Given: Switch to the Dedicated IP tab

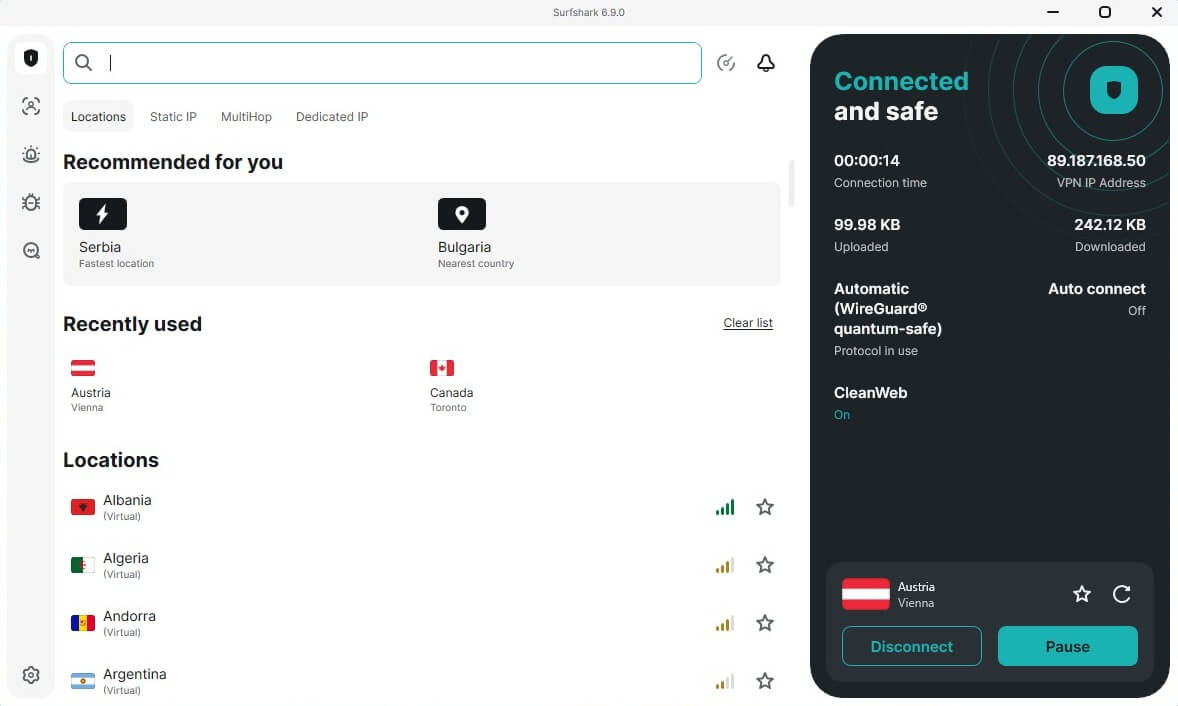Looking at the screenshot, I should (332, 116).
